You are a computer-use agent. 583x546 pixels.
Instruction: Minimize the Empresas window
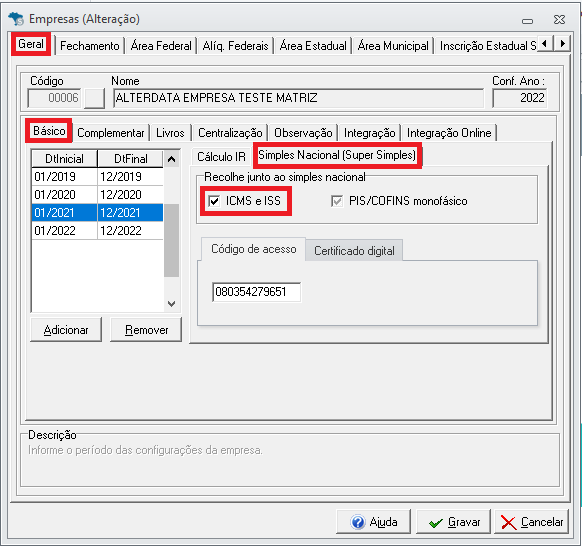(x=527, y=21)
